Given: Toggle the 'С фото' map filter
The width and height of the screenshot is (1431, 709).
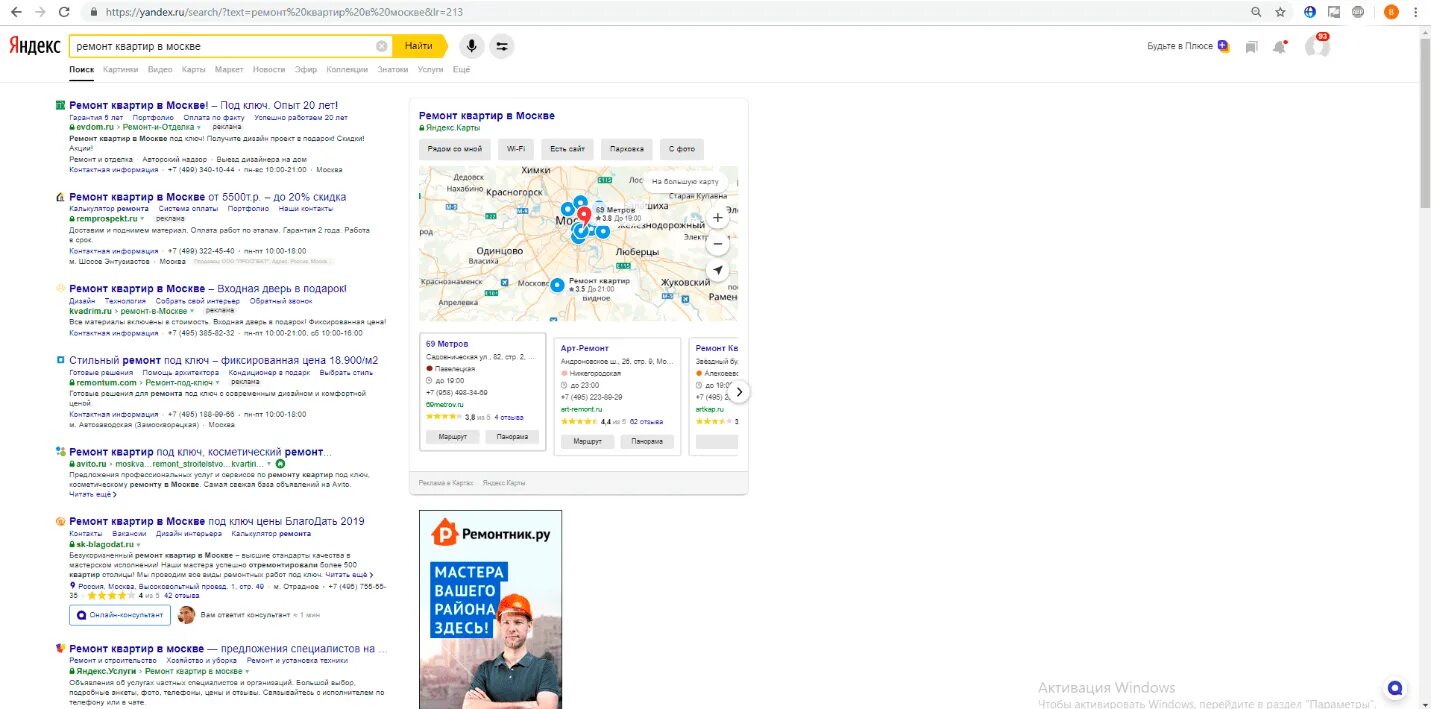Looking at the screenshot, I should point(682,149).
